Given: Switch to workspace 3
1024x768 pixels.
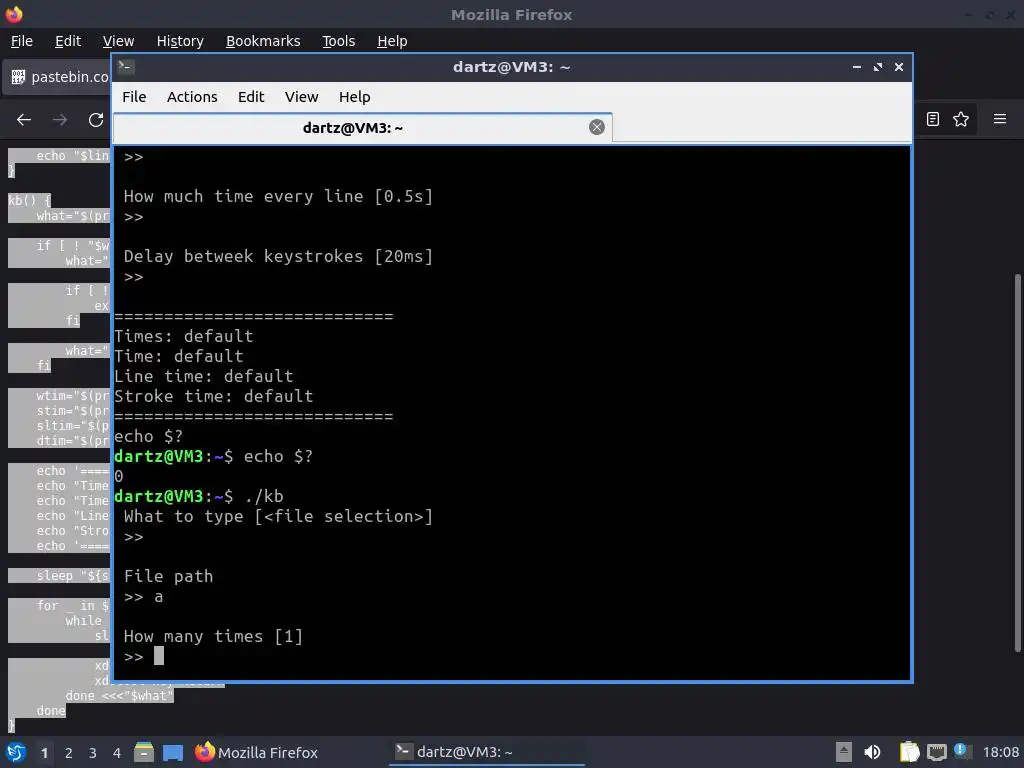Looking at the screenshot, I should (93, 753).
